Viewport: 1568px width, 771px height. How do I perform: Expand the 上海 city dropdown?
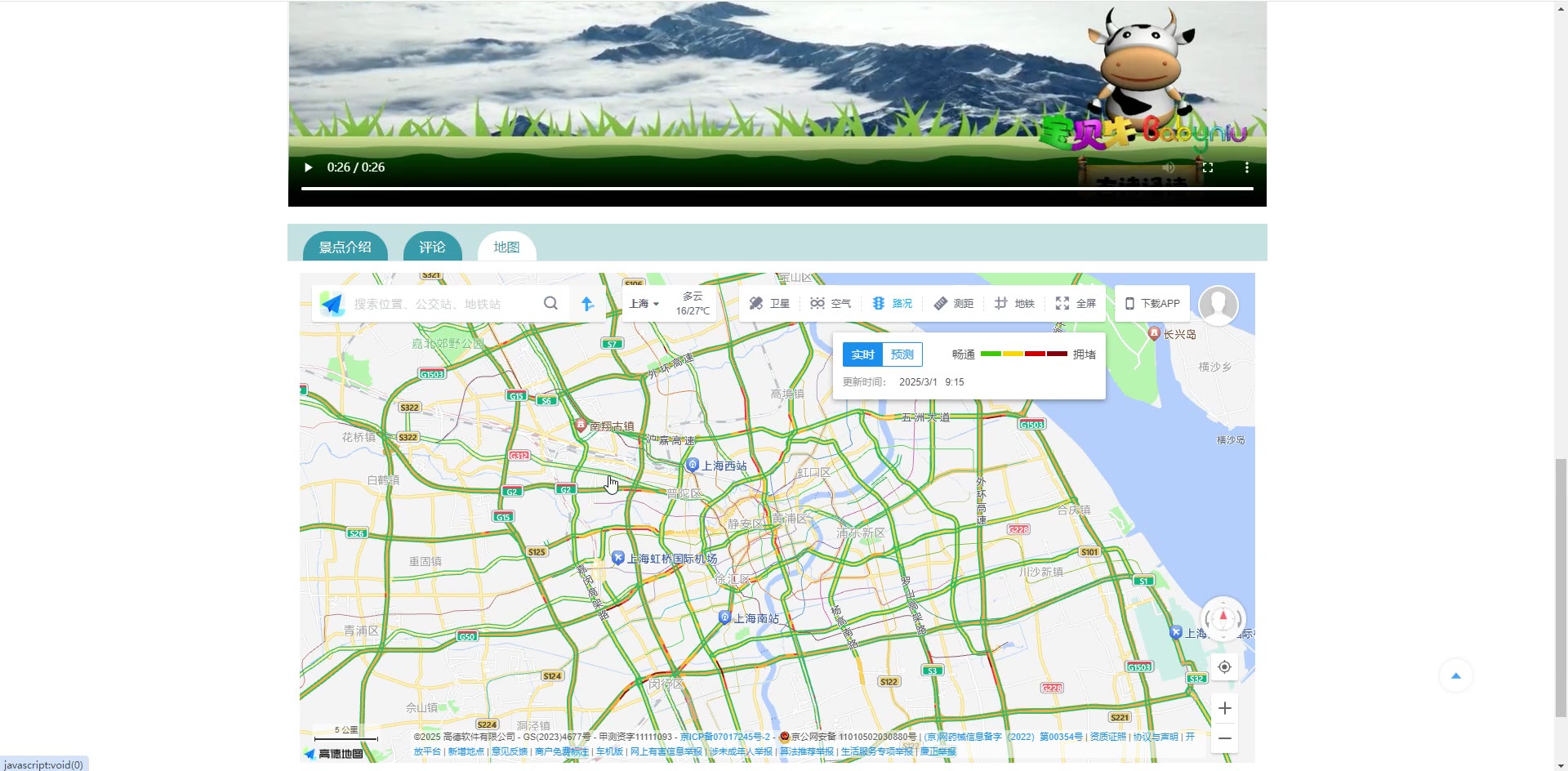pos(644,304)
